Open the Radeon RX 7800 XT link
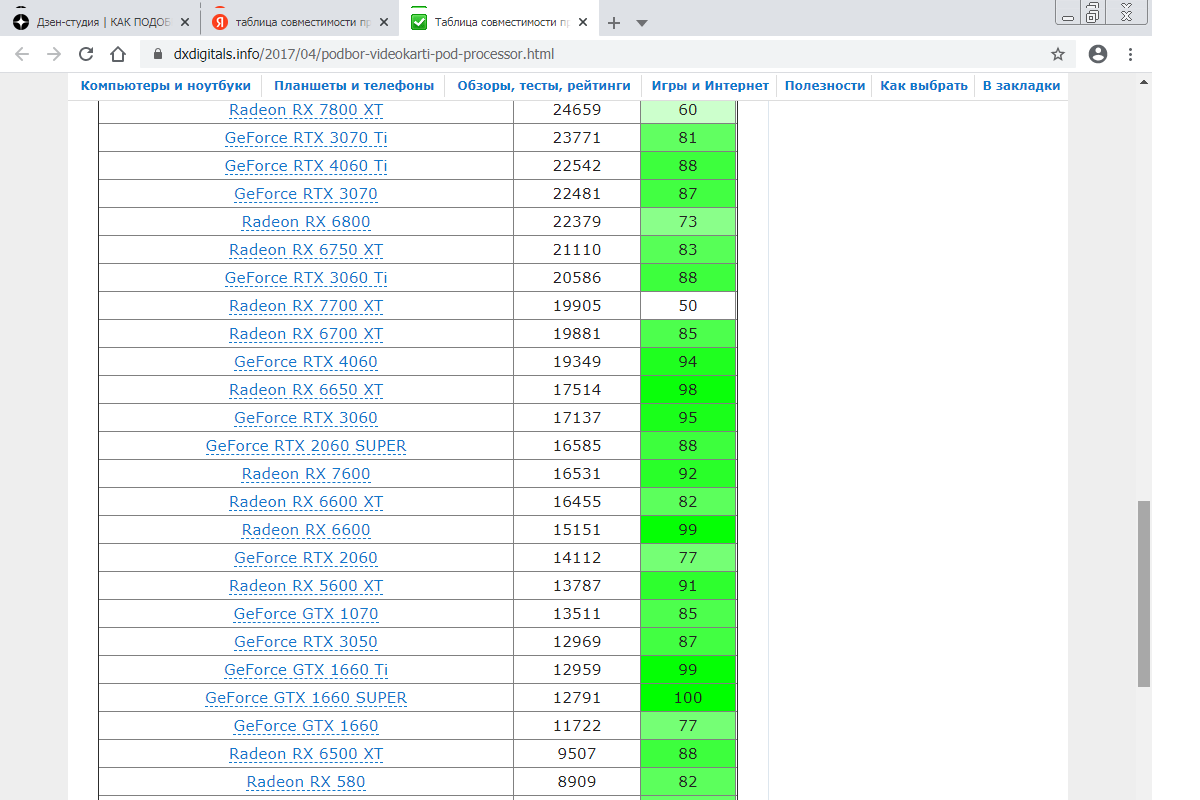Viewport: 1200px width, 800px height. tap(306, 110)
